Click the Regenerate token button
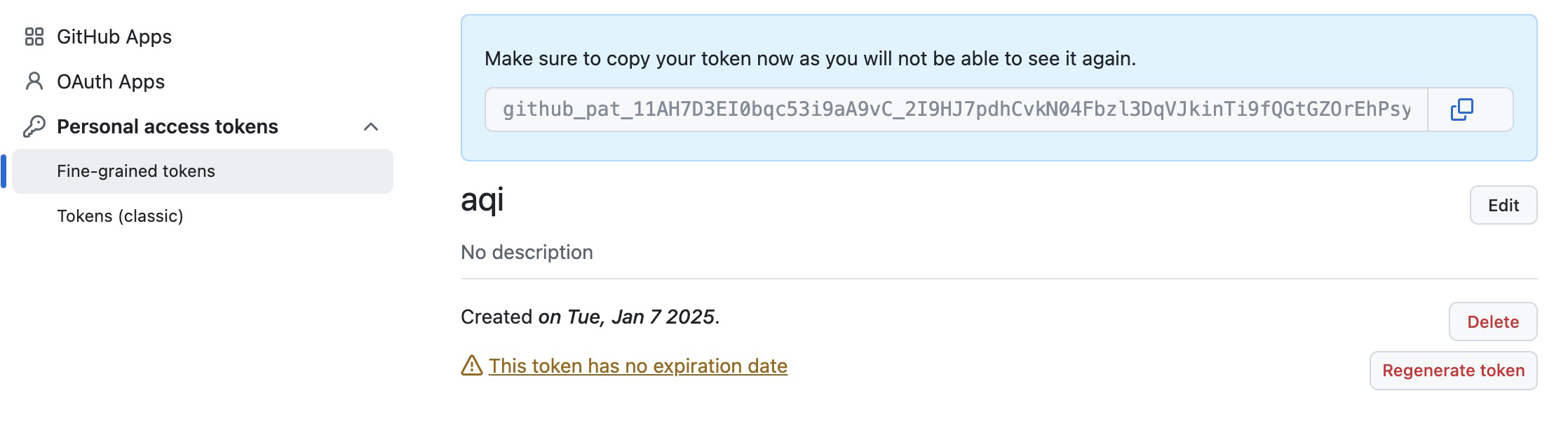The image size is (1568, 431). tap(1453, 371)
